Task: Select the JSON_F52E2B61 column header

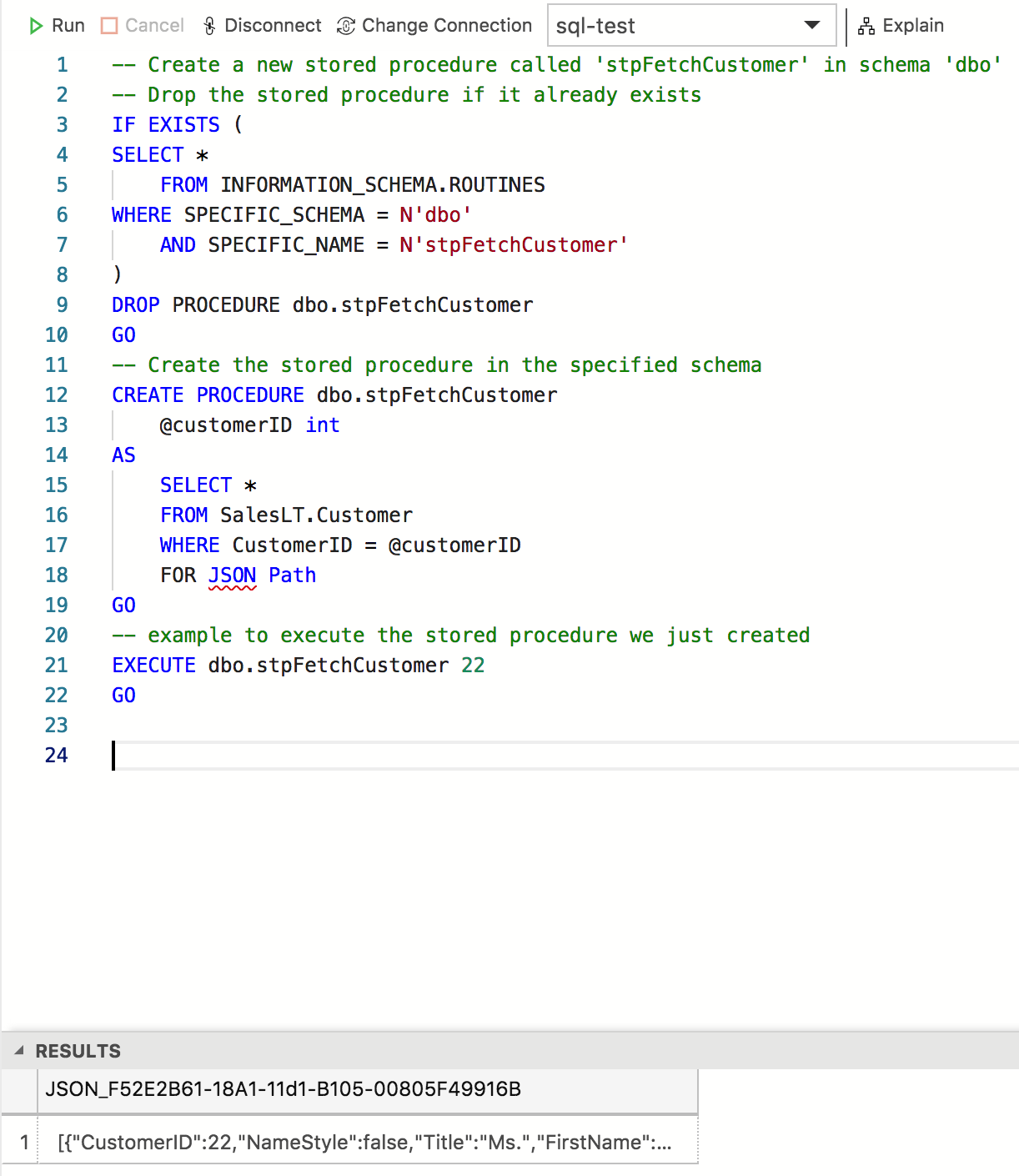Action: pyautogui.click(x=284, y=1089)
